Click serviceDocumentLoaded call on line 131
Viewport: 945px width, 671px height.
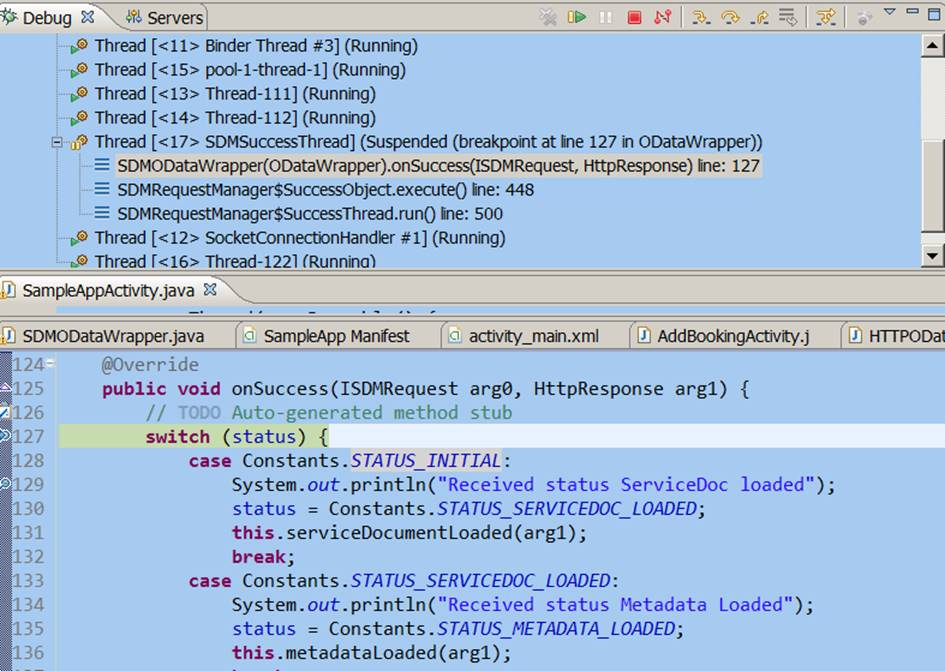point(399,533)
